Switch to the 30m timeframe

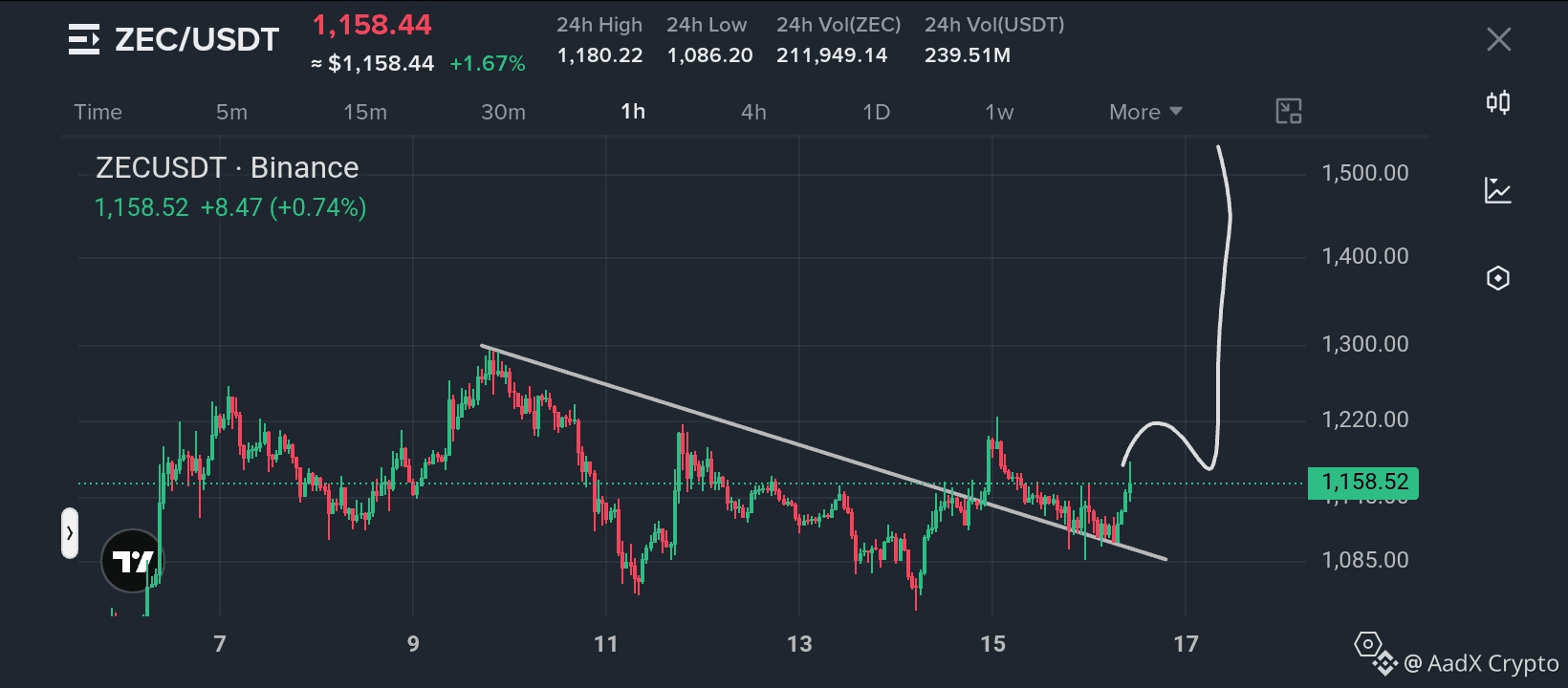(x=503, y=112)
